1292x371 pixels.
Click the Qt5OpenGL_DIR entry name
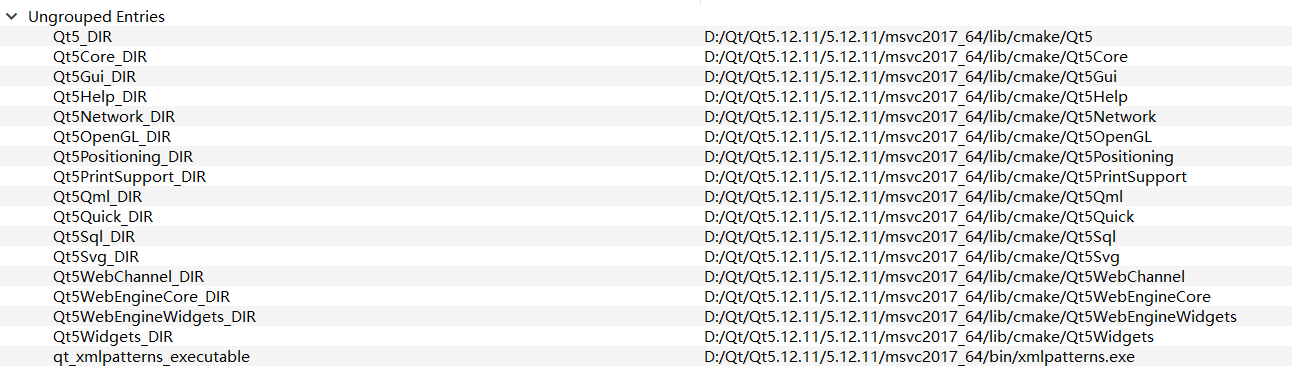(x=112, y=137)
